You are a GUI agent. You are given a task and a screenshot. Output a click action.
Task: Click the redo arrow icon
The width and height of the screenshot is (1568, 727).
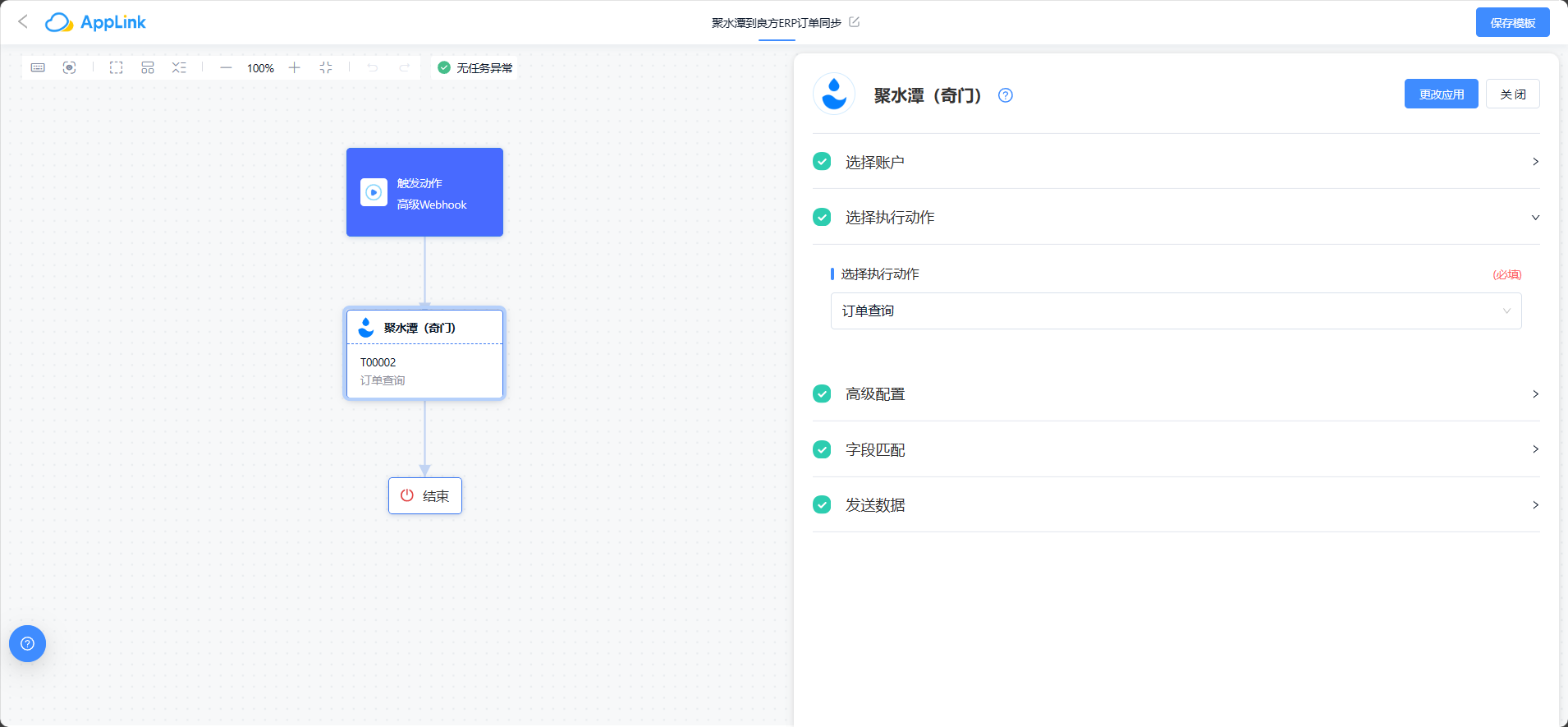point(404,67)
